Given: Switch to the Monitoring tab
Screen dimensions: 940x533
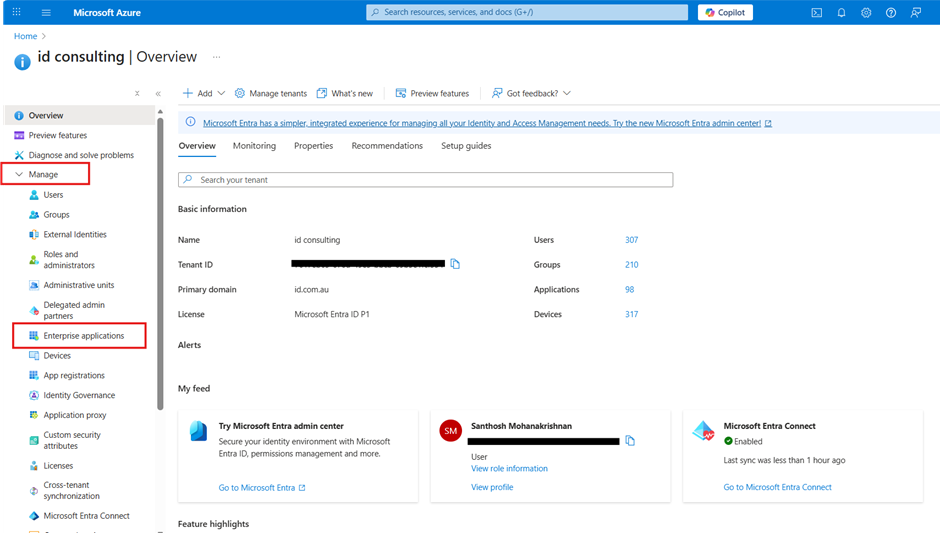Looking at the screenshot, I should pyautogui.click(x=254, y=146).
